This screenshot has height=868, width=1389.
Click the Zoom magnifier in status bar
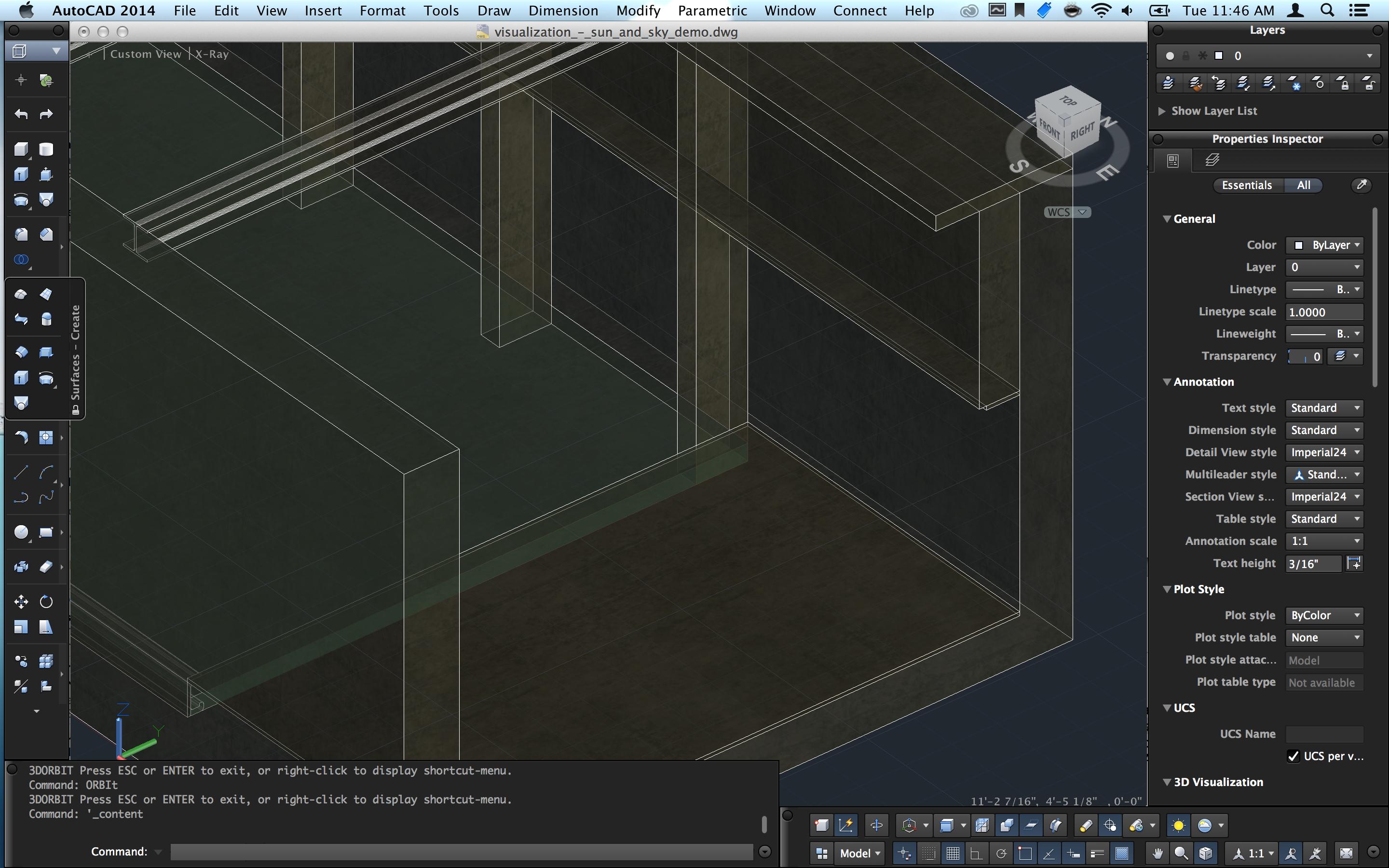point(1181,853)
